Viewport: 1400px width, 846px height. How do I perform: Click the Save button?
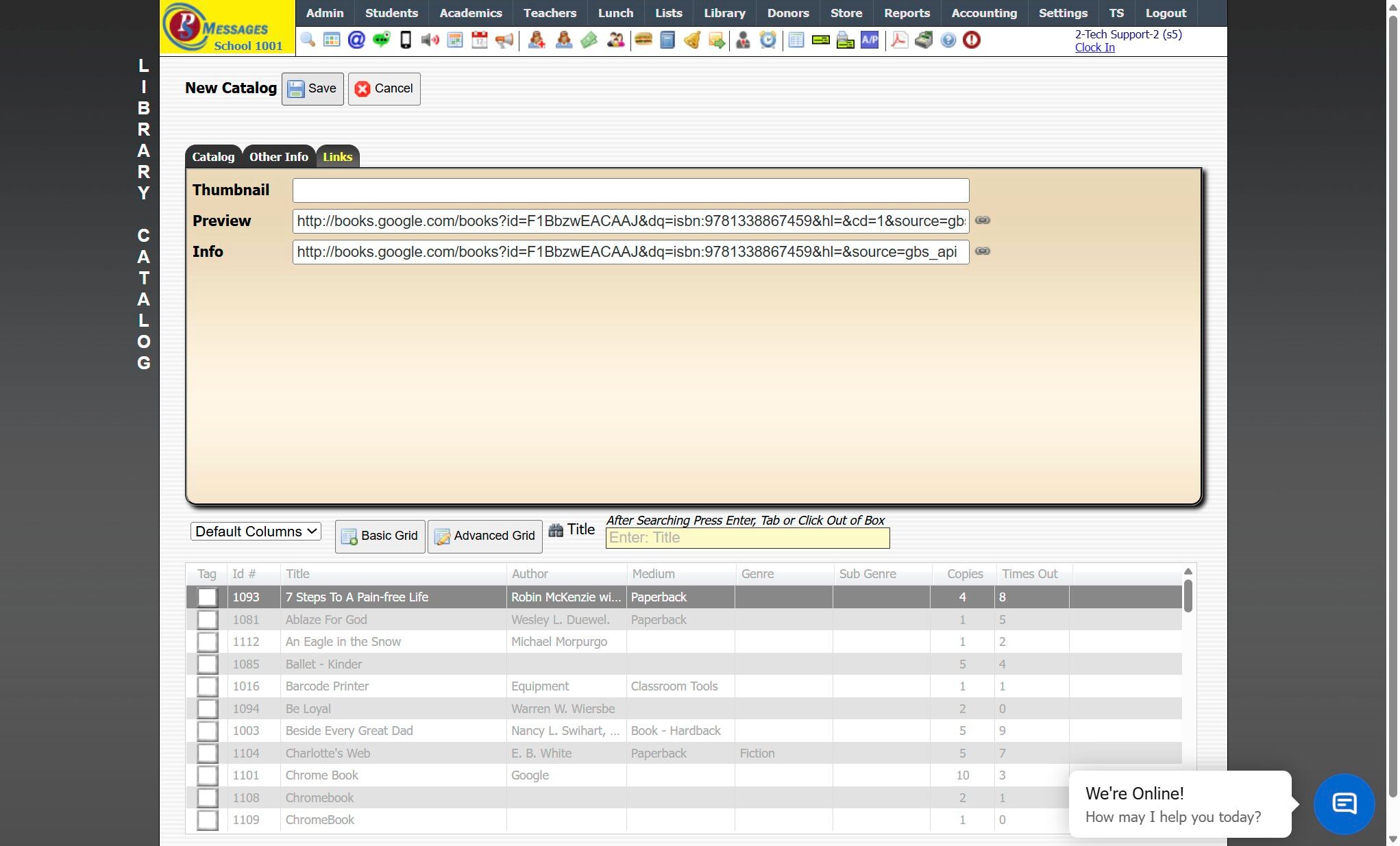point(312,88)
